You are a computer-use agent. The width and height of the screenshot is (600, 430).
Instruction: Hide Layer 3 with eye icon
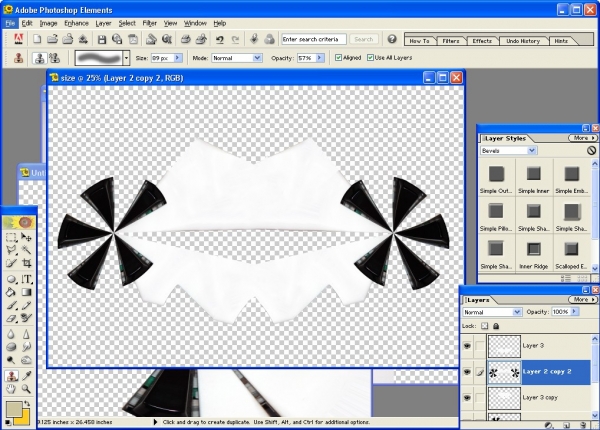click(467, 346)
